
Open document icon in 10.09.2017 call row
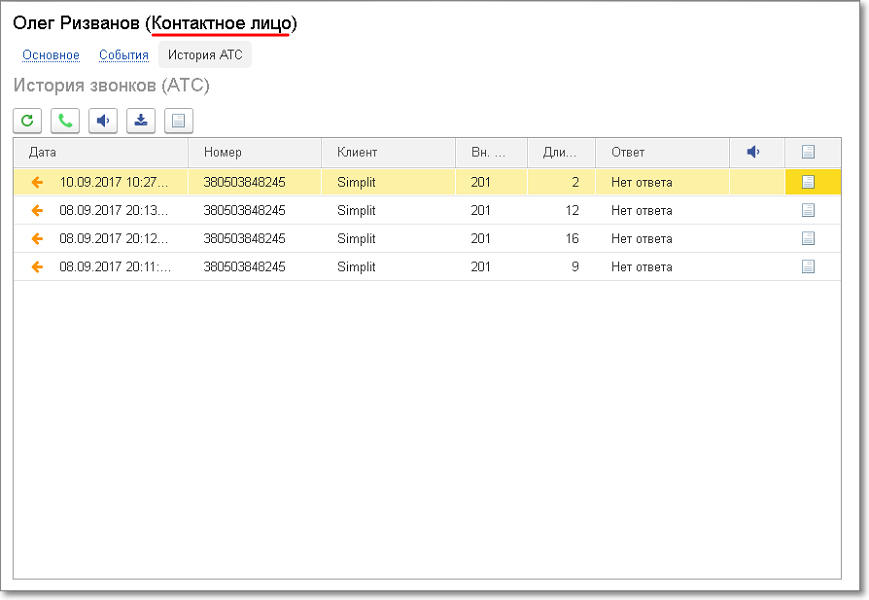808,182
